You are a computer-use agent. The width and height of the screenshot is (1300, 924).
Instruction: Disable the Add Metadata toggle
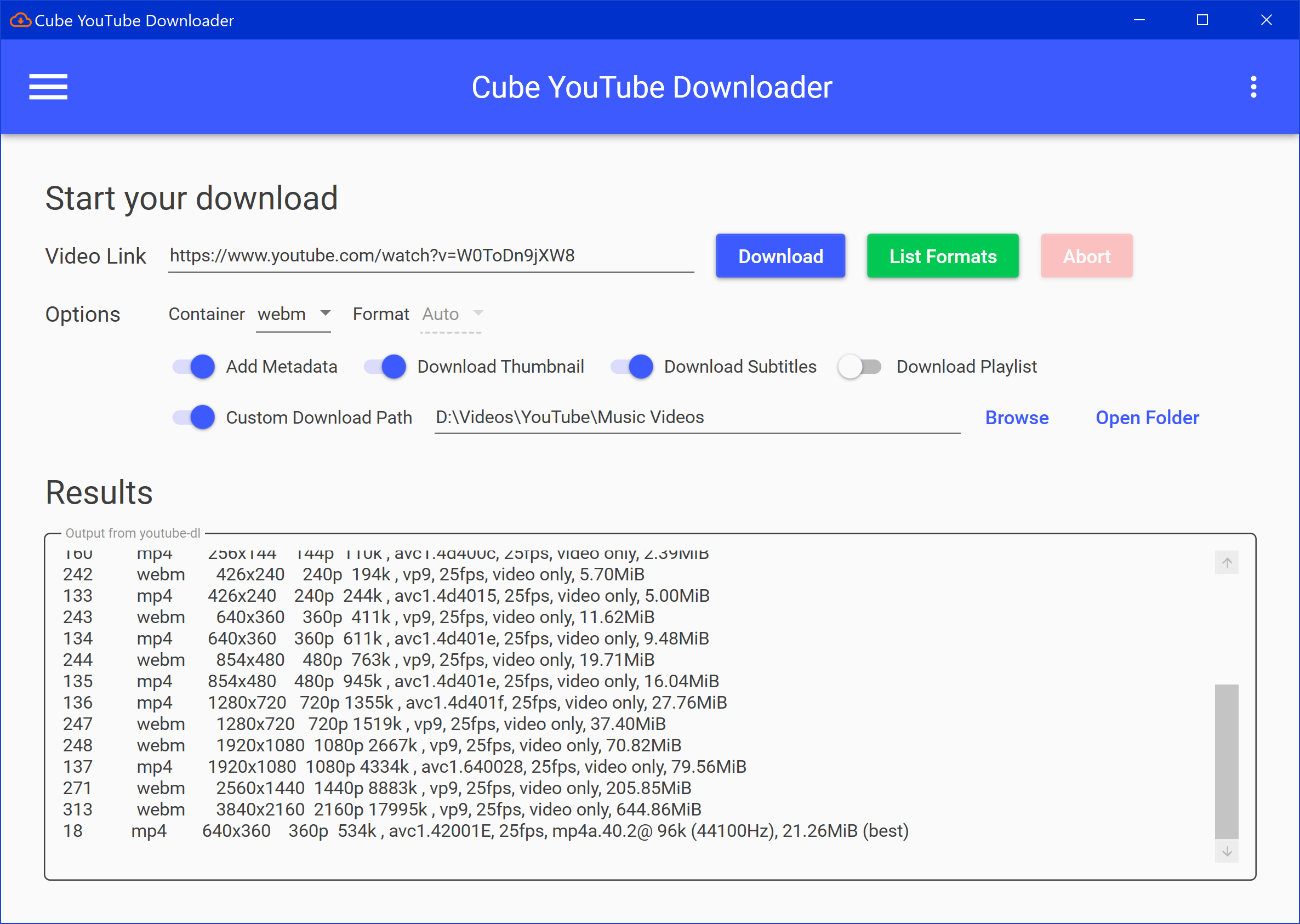tap(194, 367)
